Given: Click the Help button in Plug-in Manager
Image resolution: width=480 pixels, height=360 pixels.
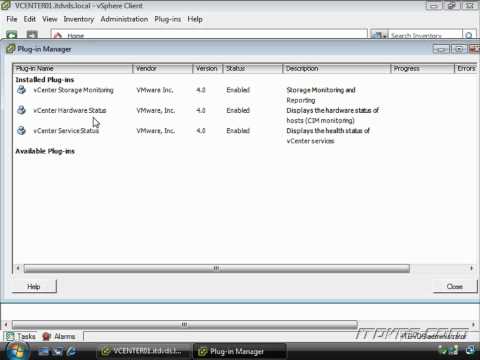Looking at the screenshot, I should [34, 287].
